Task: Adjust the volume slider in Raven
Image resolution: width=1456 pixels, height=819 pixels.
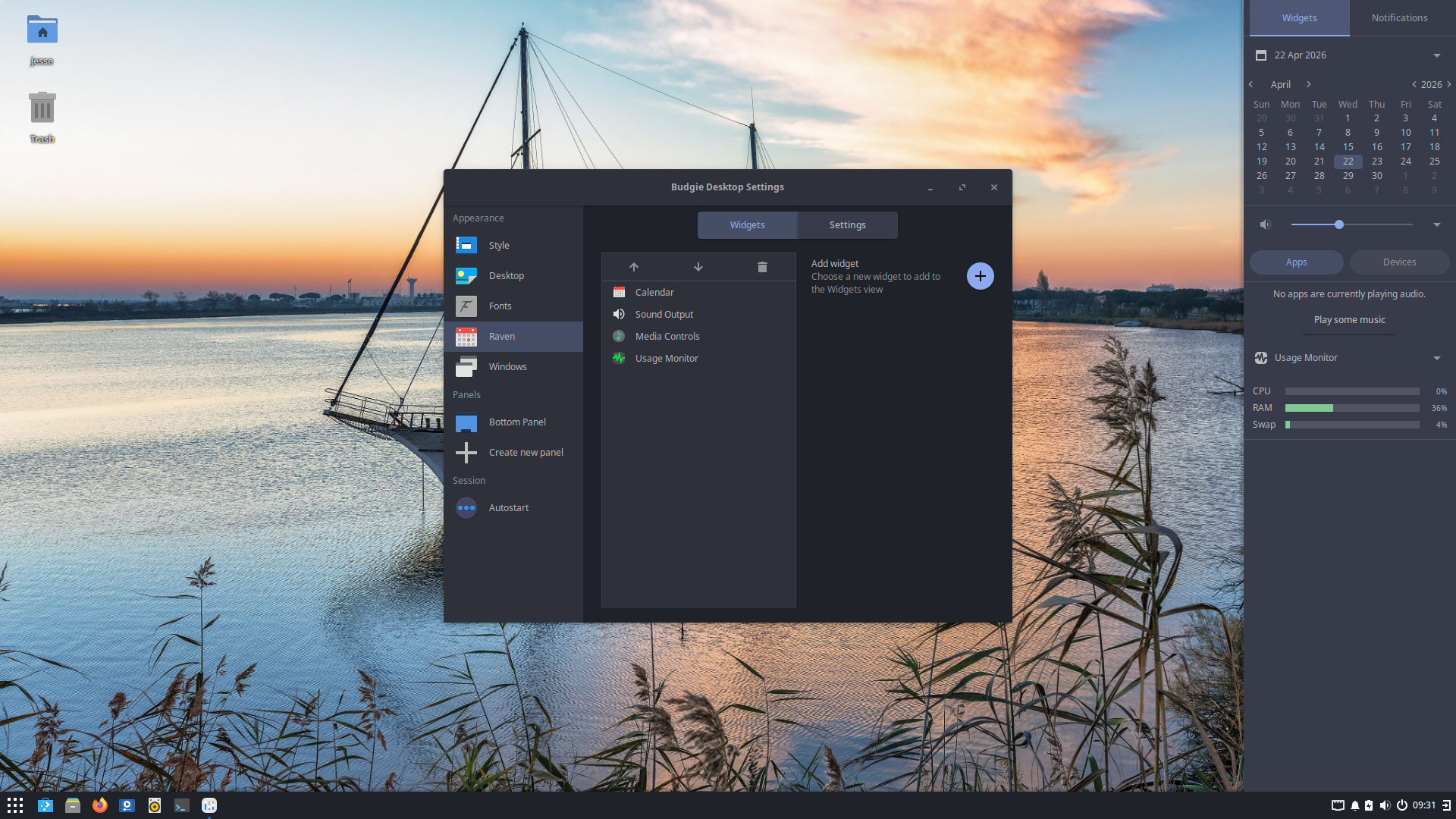Action: coord(1351,224)
